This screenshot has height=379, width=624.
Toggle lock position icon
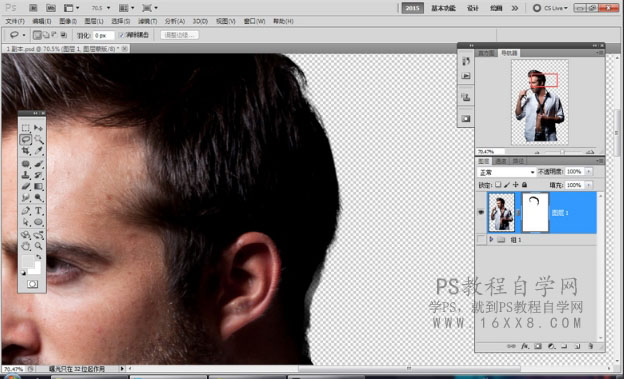pyautogui.click(x=515, y=185)
